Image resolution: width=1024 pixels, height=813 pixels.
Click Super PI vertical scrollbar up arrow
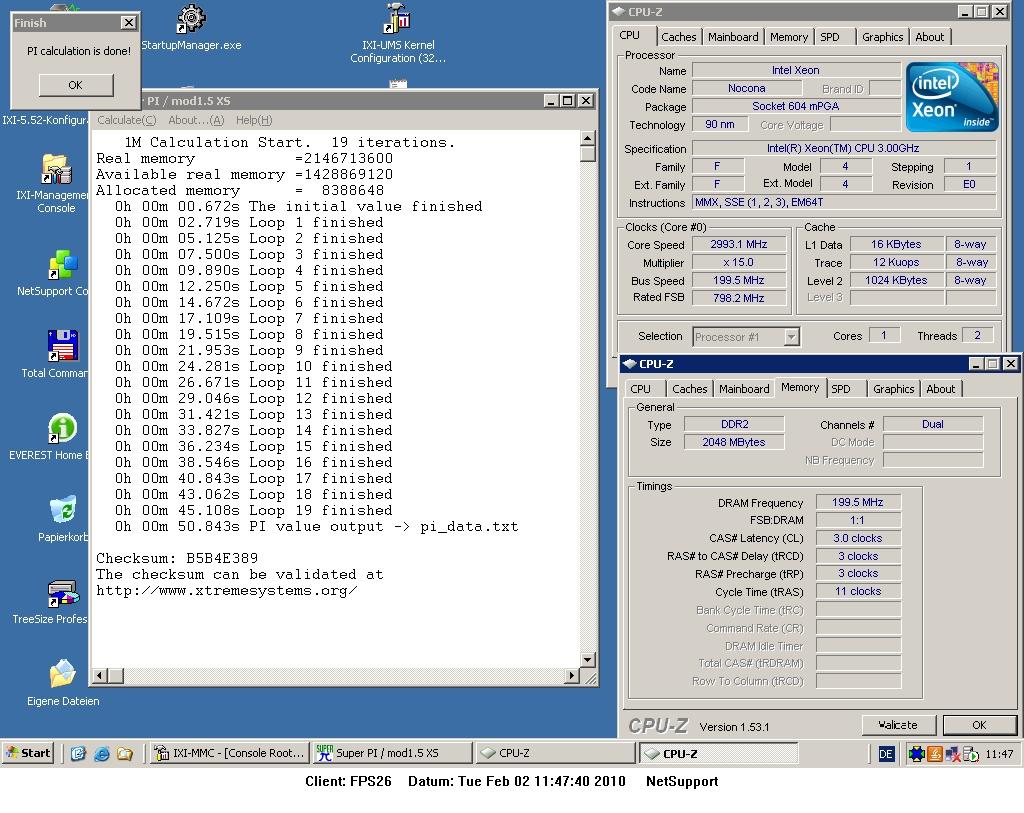coord(587,138)
